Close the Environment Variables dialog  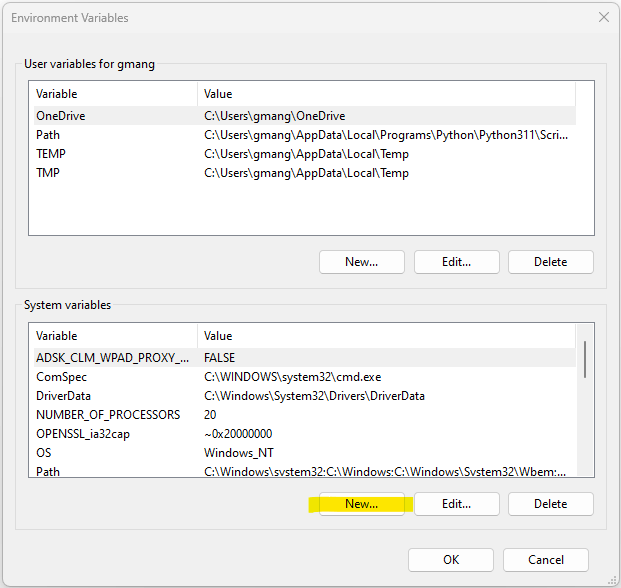tap(604, 17)
